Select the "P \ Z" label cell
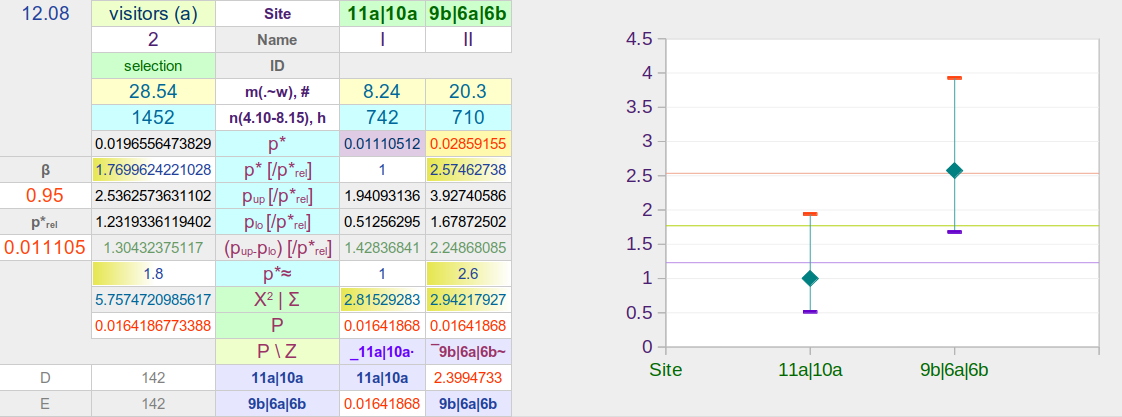This screenshot has height=417, width=1122. 277,351
